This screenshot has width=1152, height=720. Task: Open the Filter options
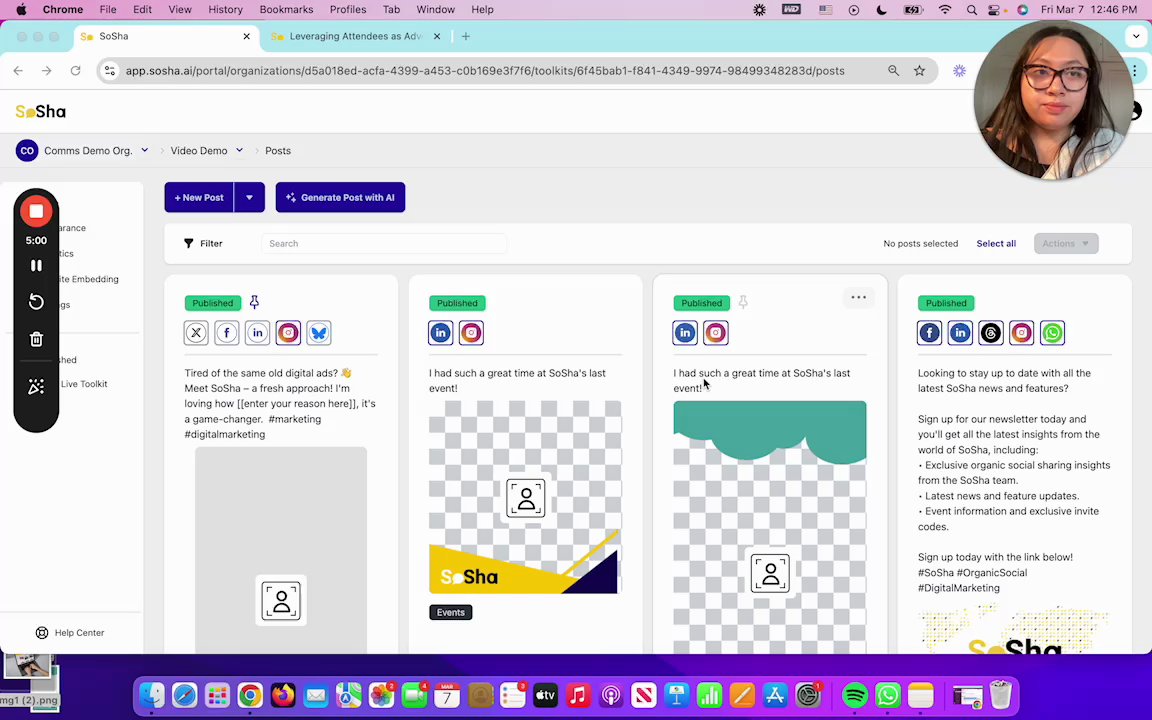(x=203, y=243)
